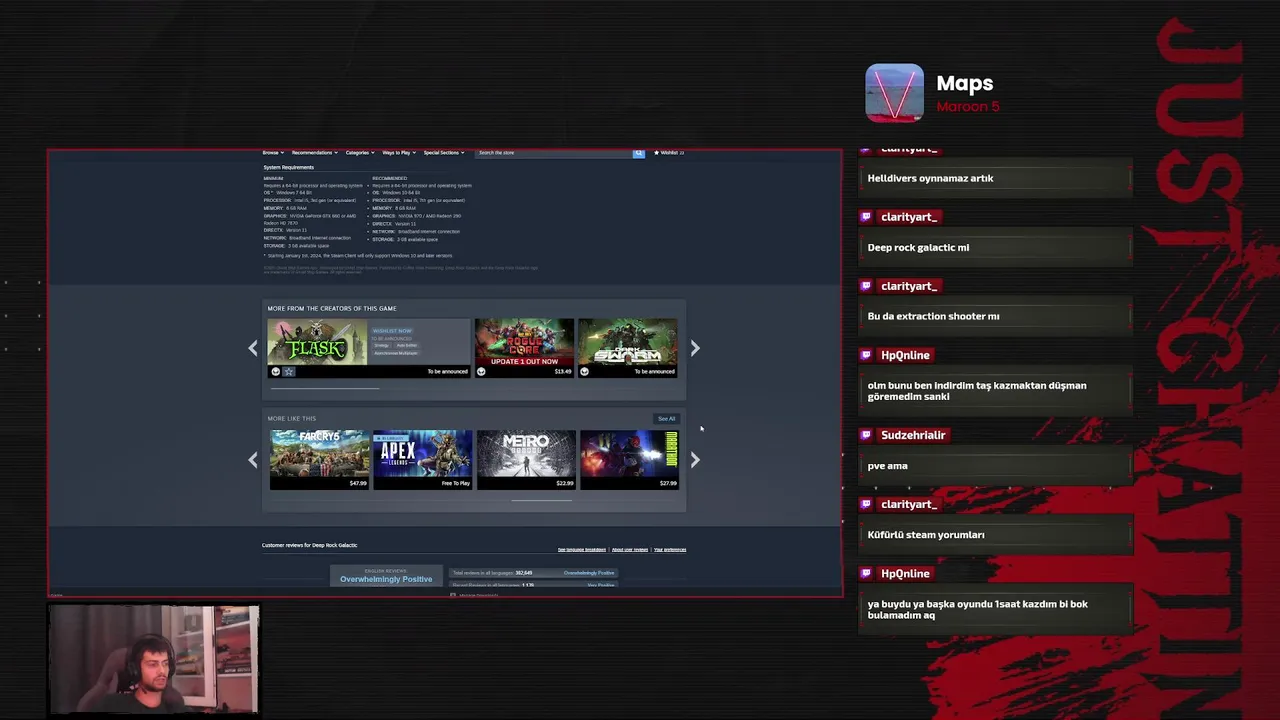Click the 'More Like This' heading
1280x720 pixels.
tap(292, 419)
